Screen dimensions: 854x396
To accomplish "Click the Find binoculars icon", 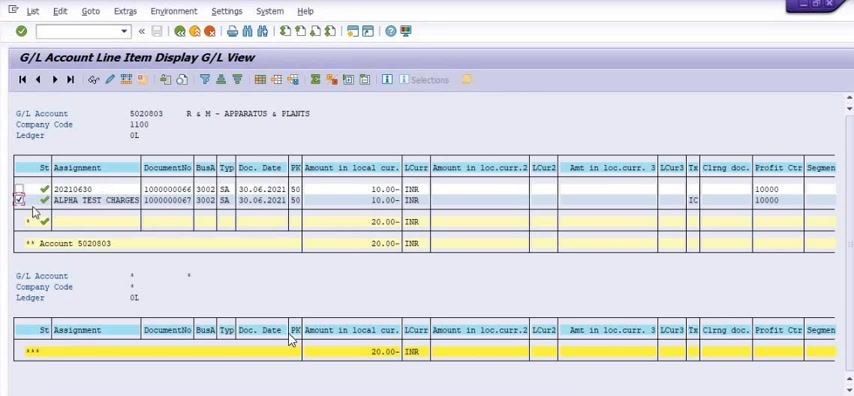I will pyautogui.click(x=248, y=32).
